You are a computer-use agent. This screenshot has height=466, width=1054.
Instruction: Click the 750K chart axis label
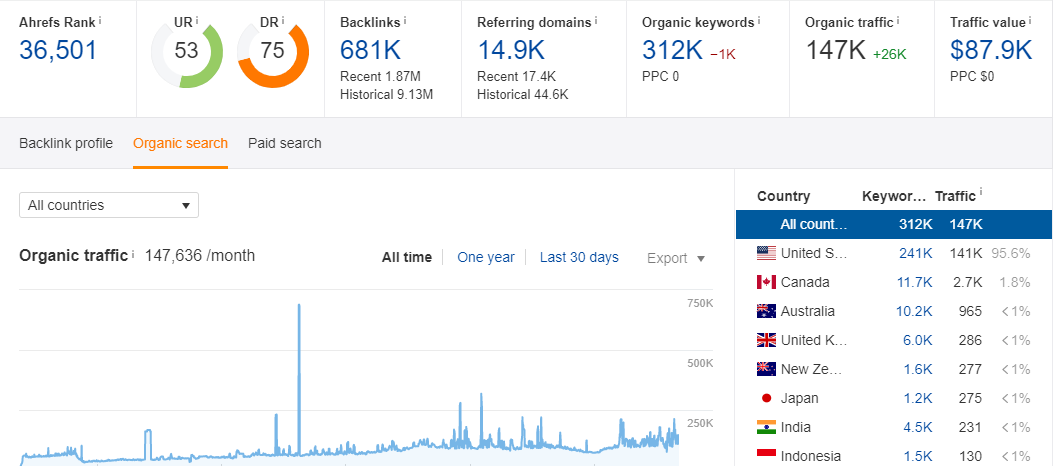700,304
